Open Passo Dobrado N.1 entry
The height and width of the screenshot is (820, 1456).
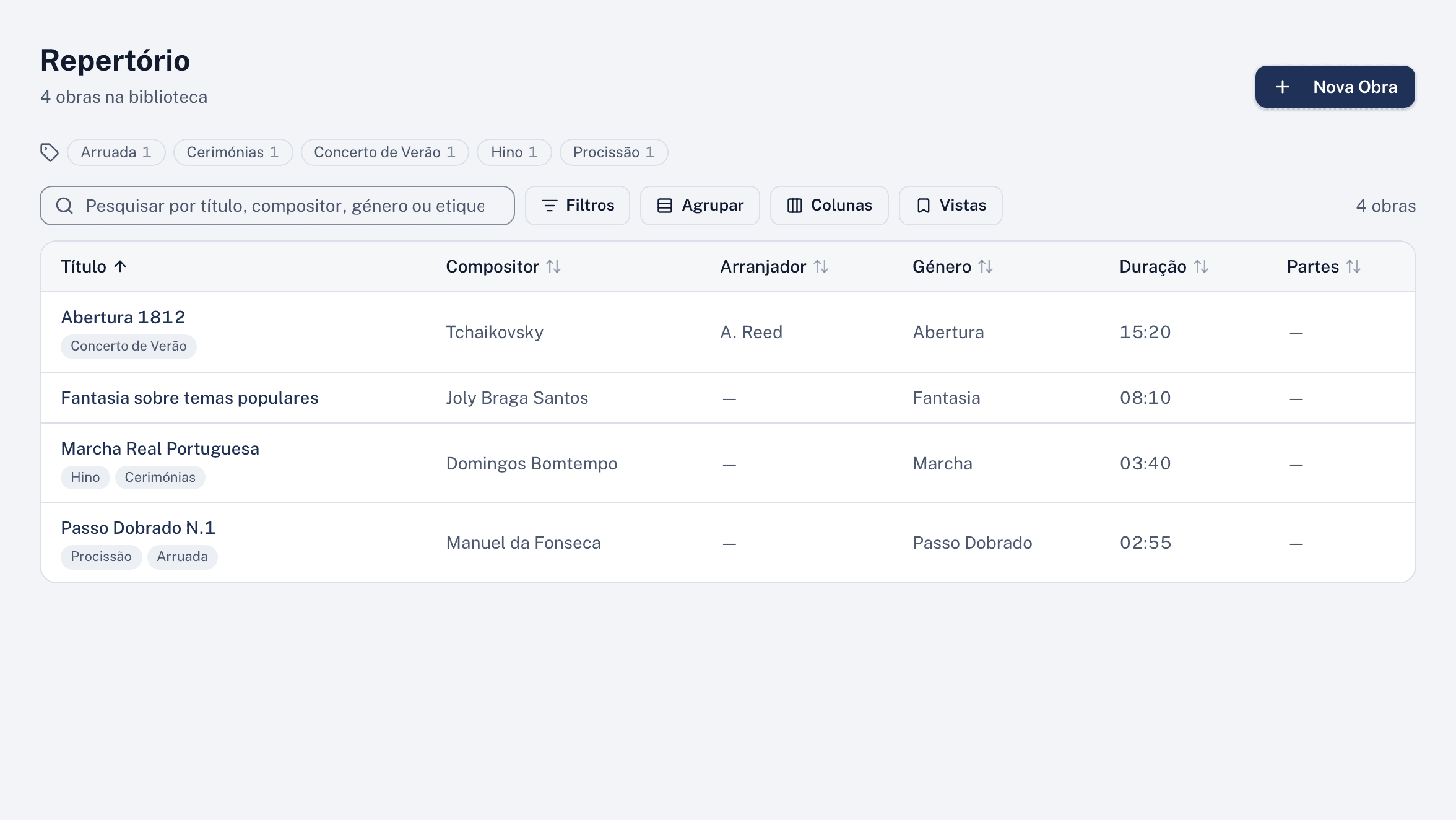tap(138, 528)
